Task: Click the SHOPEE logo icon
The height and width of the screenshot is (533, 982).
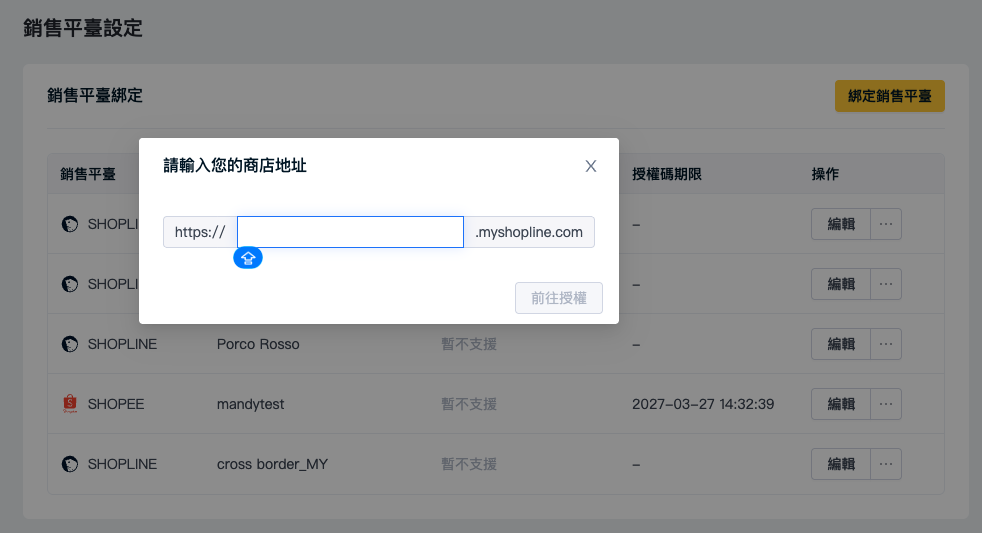Action: [x=70, y=404]
